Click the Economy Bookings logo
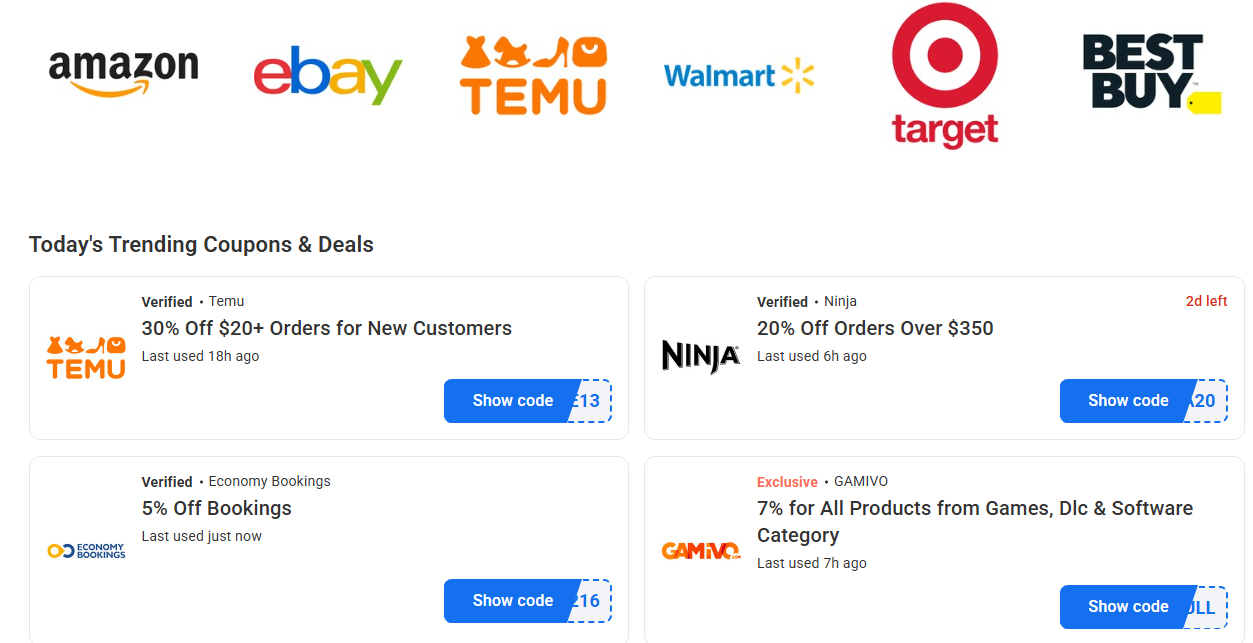Image resolution: width=1253 pixels, height=643 pixels. pos(85,549)
